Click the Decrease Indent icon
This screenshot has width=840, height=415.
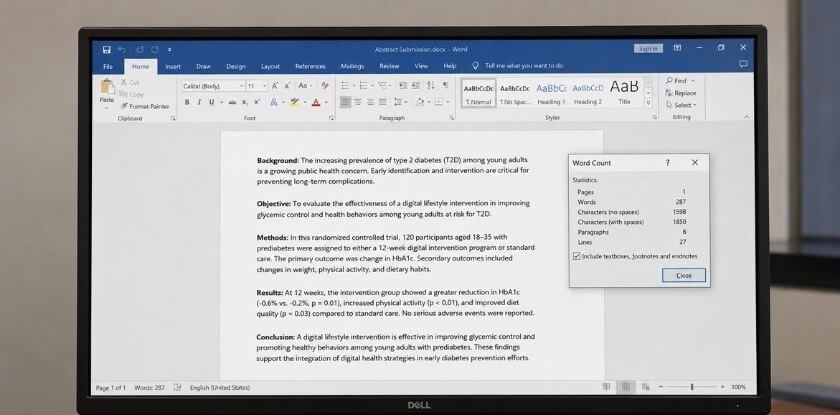click(x=403, y=86)
